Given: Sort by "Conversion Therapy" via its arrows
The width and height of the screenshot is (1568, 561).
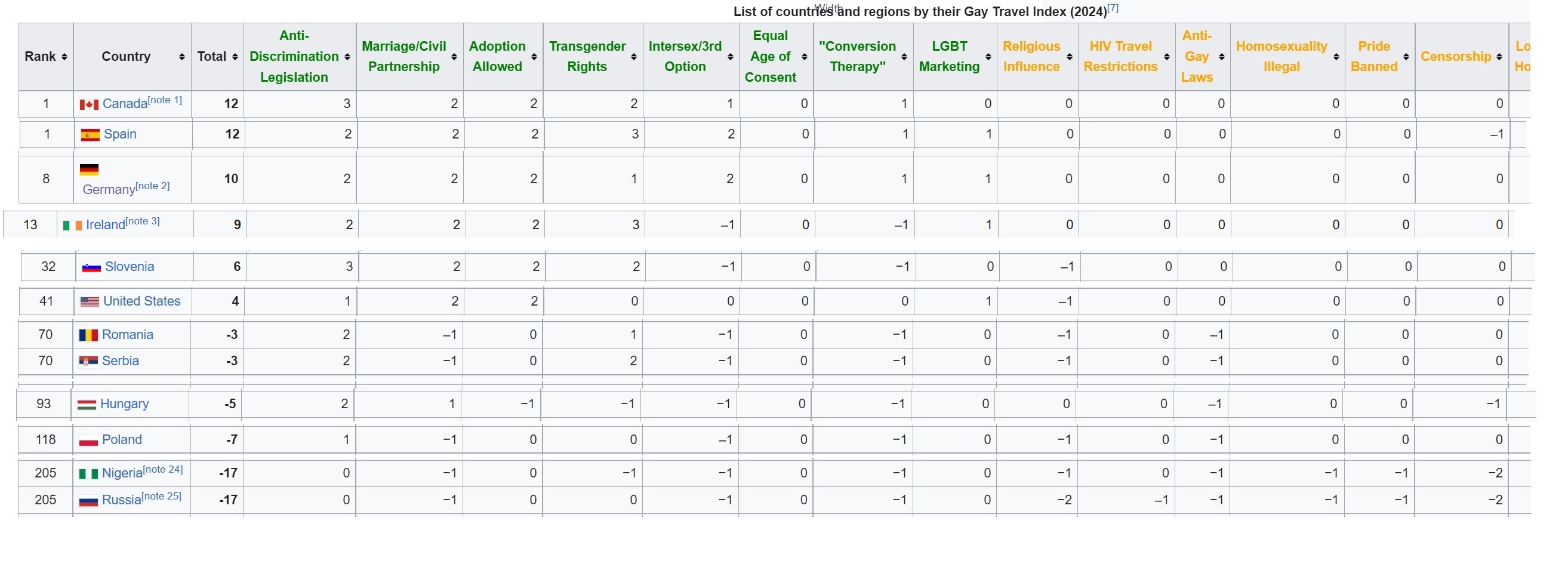Looking at the screenshot, I should point(904,57).
